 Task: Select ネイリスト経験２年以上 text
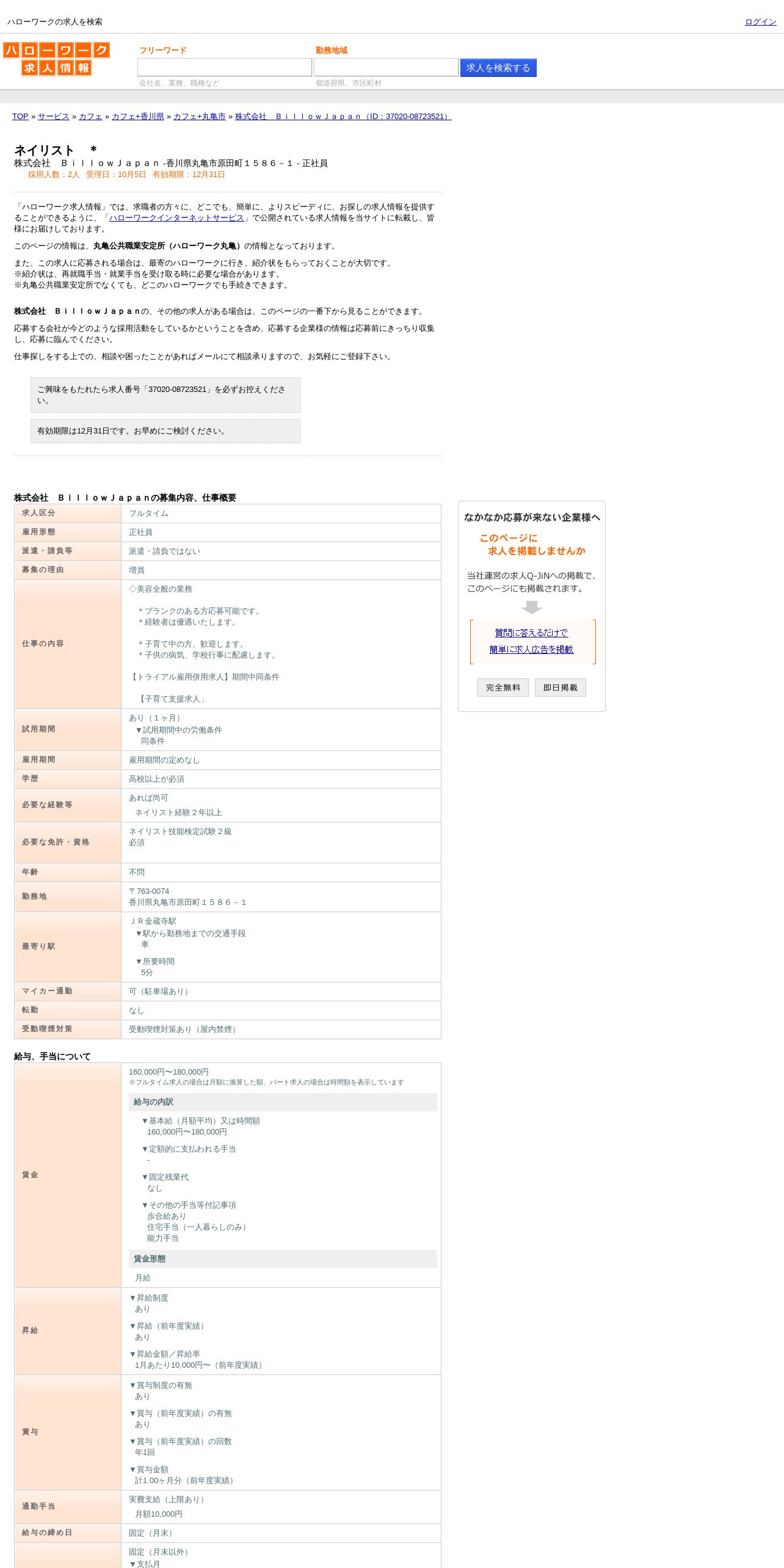tap(178, 813)
